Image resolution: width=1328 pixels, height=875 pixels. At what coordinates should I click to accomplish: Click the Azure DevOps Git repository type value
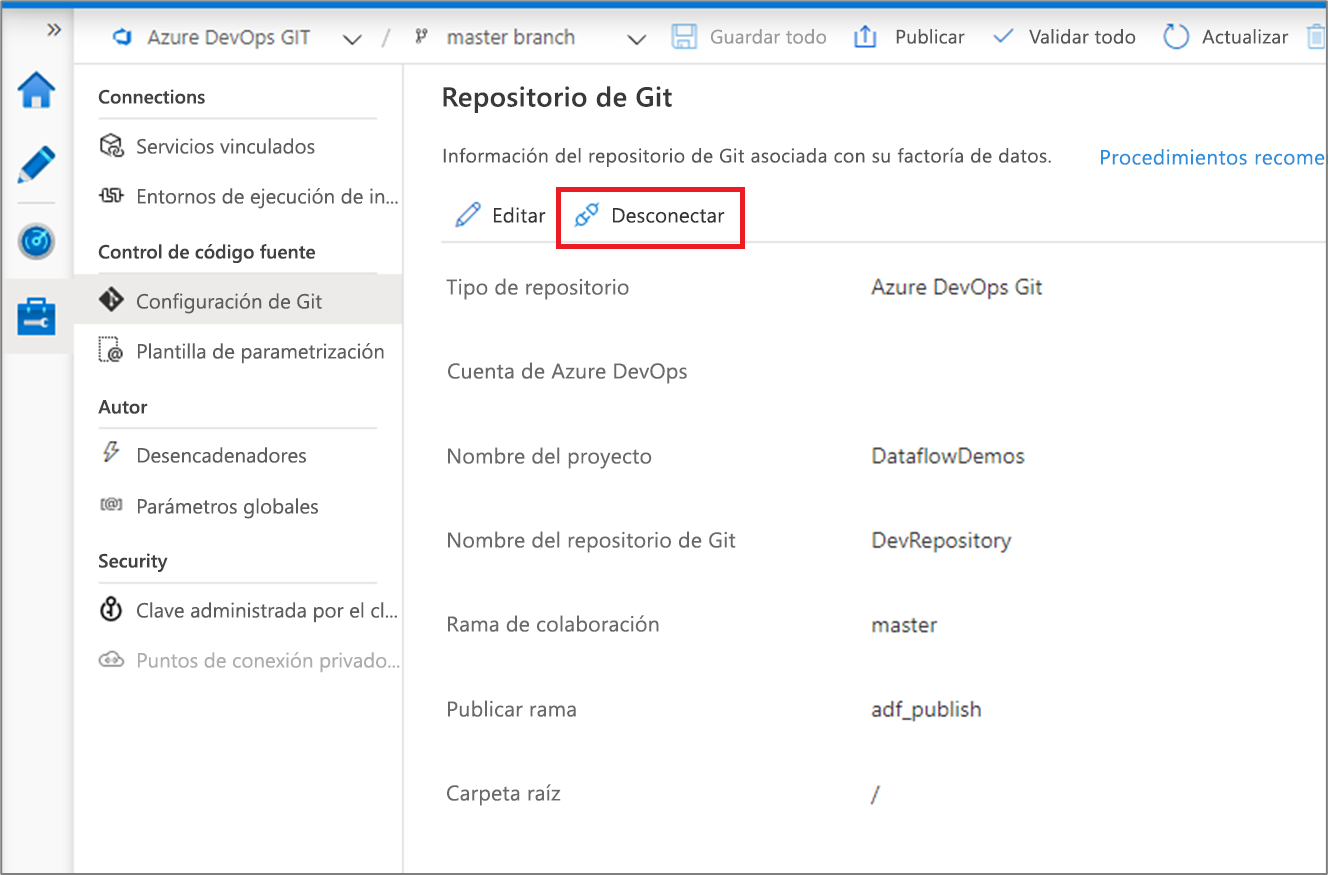pyautogui.click(x=957, y=287)
